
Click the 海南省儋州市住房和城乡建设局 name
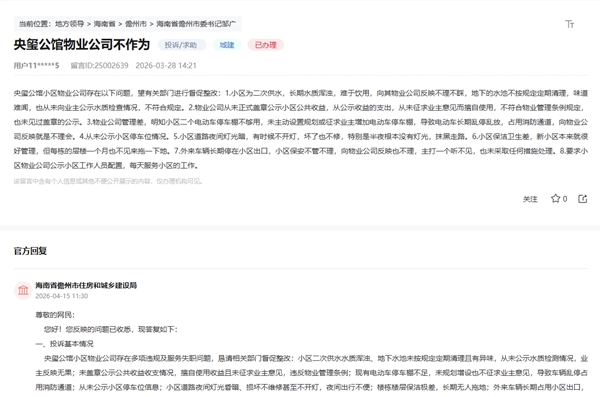tap(86, 285)
